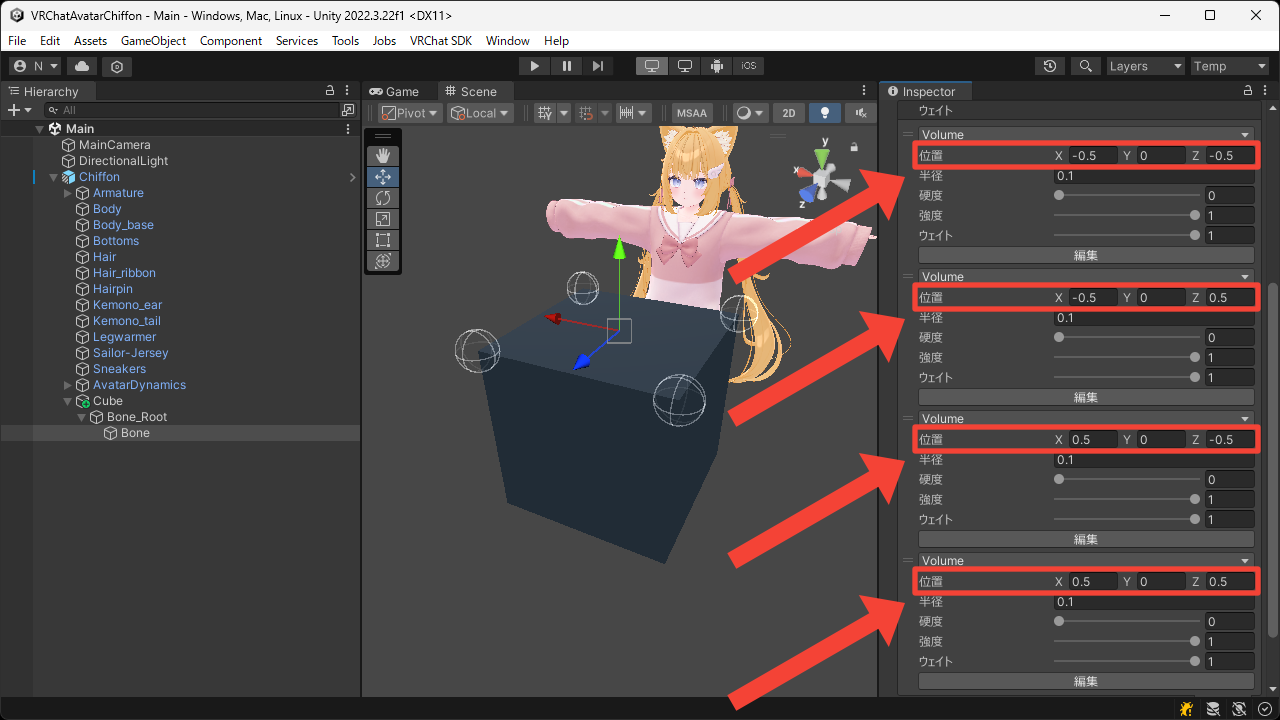1280x720 pixels.
Task: Open Hierarchy panel three-dot menu
Action: (x=347, y=91)
